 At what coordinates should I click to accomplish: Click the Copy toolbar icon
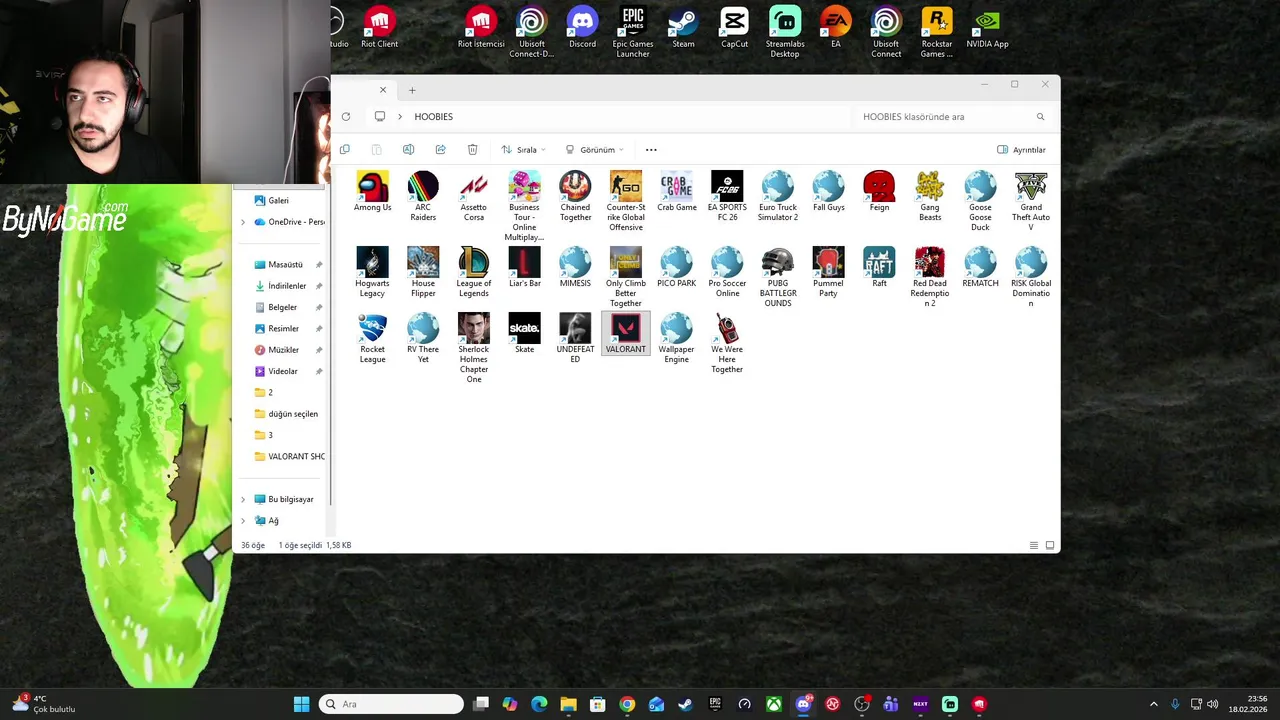[x=344, y=150]
